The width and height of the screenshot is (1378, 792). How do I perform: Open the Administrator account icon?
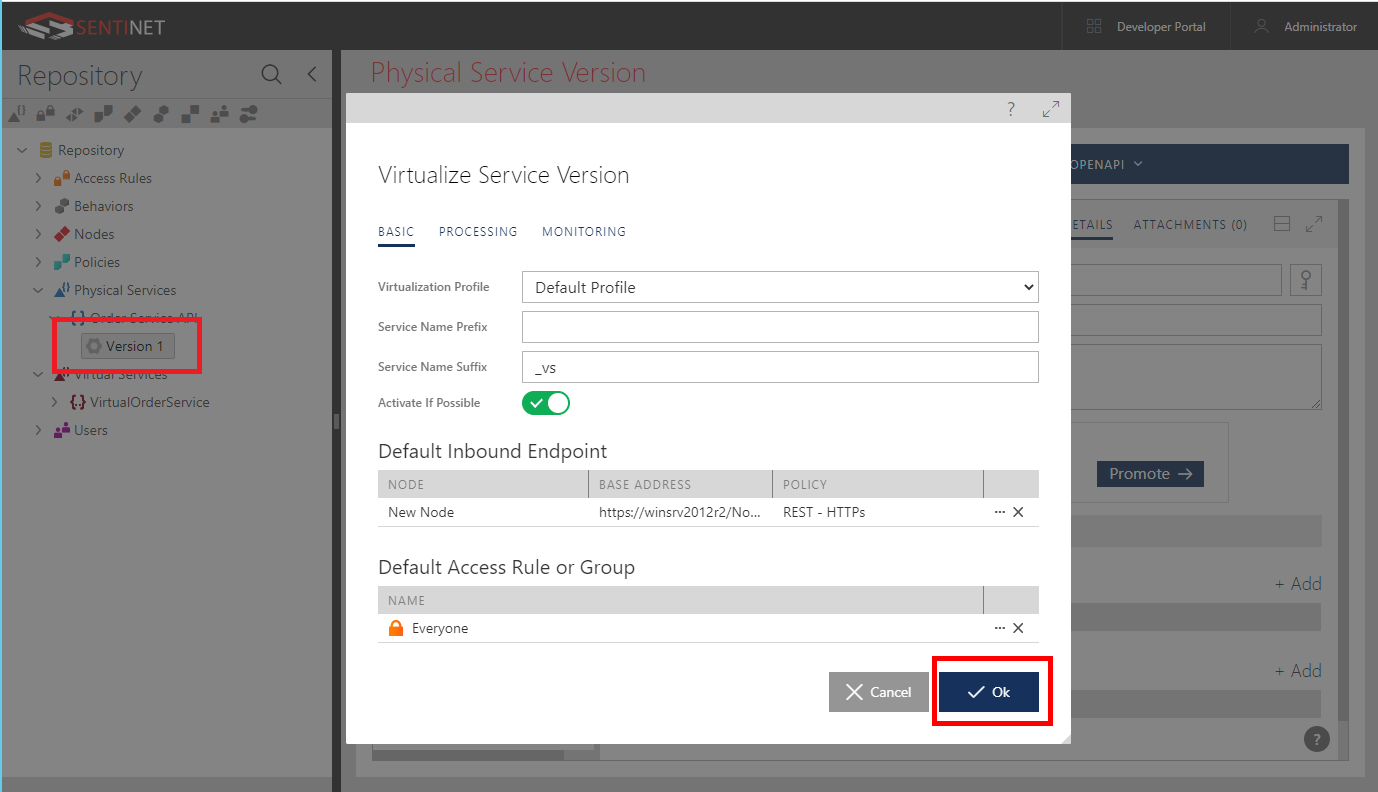click(1261, 26)
